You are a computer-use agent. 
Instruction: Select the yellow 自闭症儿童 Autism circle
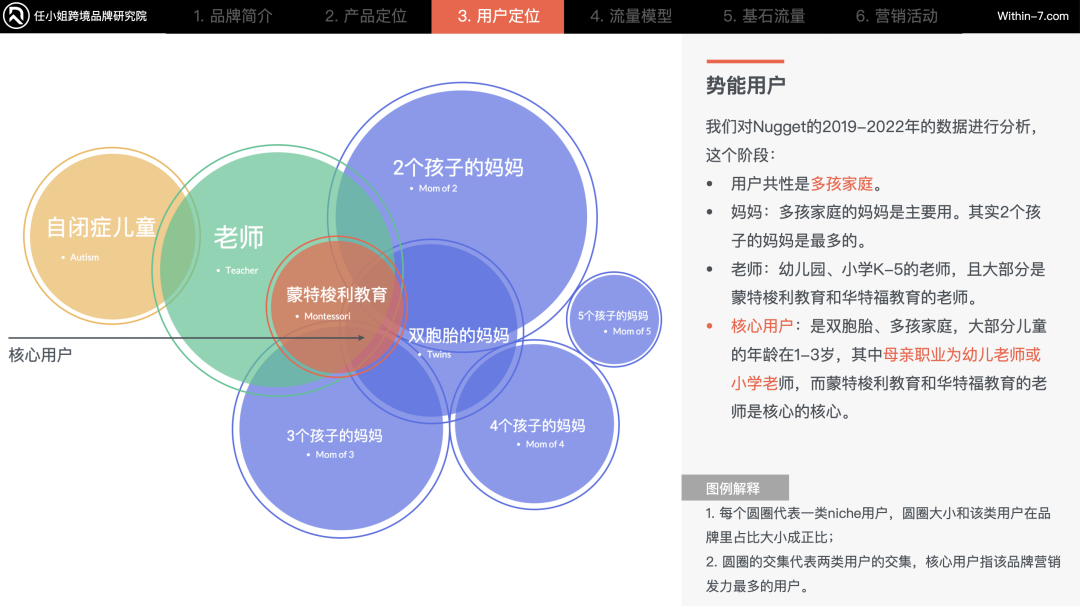(x=100, y=230)
